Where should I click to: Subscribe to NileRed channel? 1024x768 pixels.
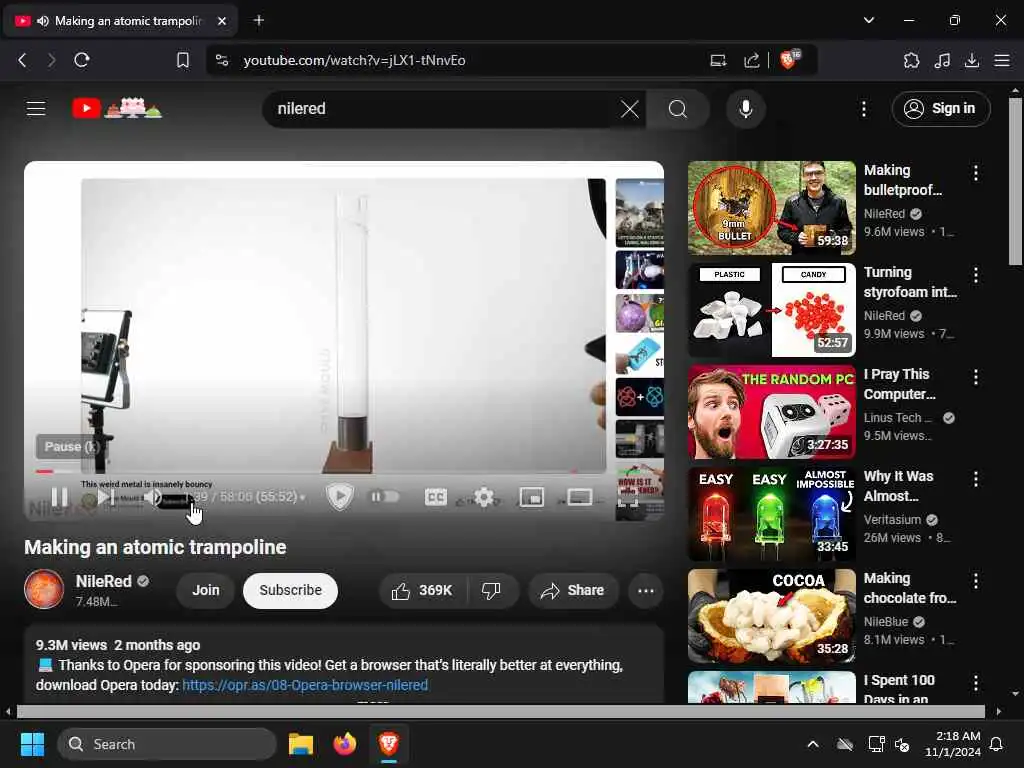point(291,590)
